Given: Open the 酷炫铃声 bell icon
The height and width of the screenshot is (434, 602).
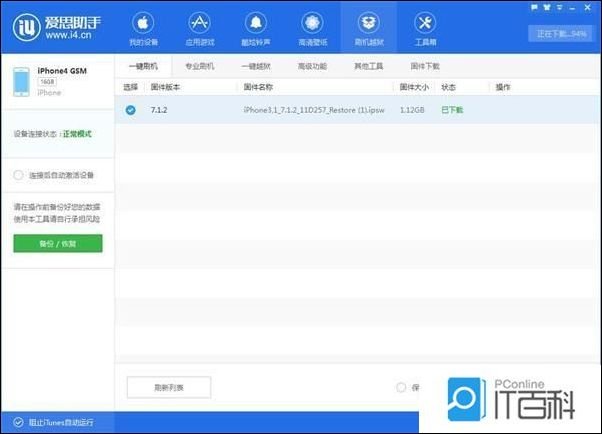Looking at the screenshot, I should coord(256,23).
